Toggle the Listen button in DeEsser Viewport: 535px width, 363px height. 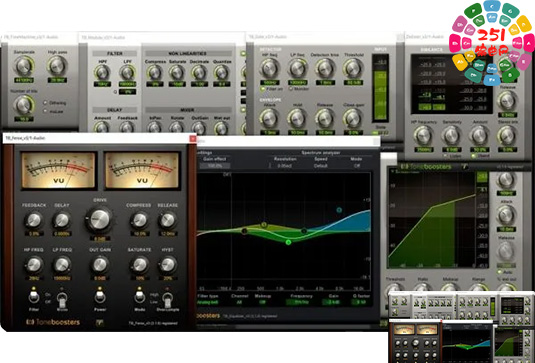[445, 156]
